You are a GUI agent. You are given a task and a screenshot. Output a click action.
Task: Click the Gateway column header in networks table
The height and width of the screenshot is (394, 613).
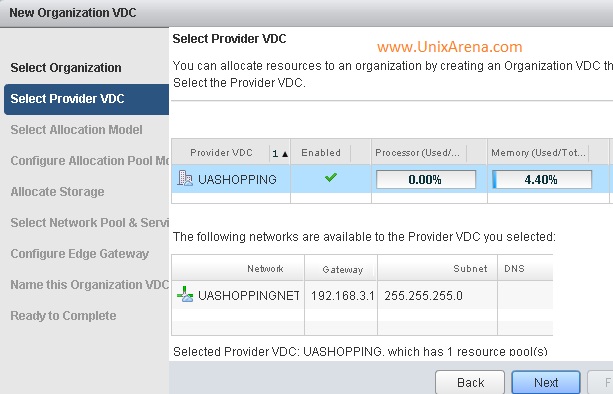point(342,269)
